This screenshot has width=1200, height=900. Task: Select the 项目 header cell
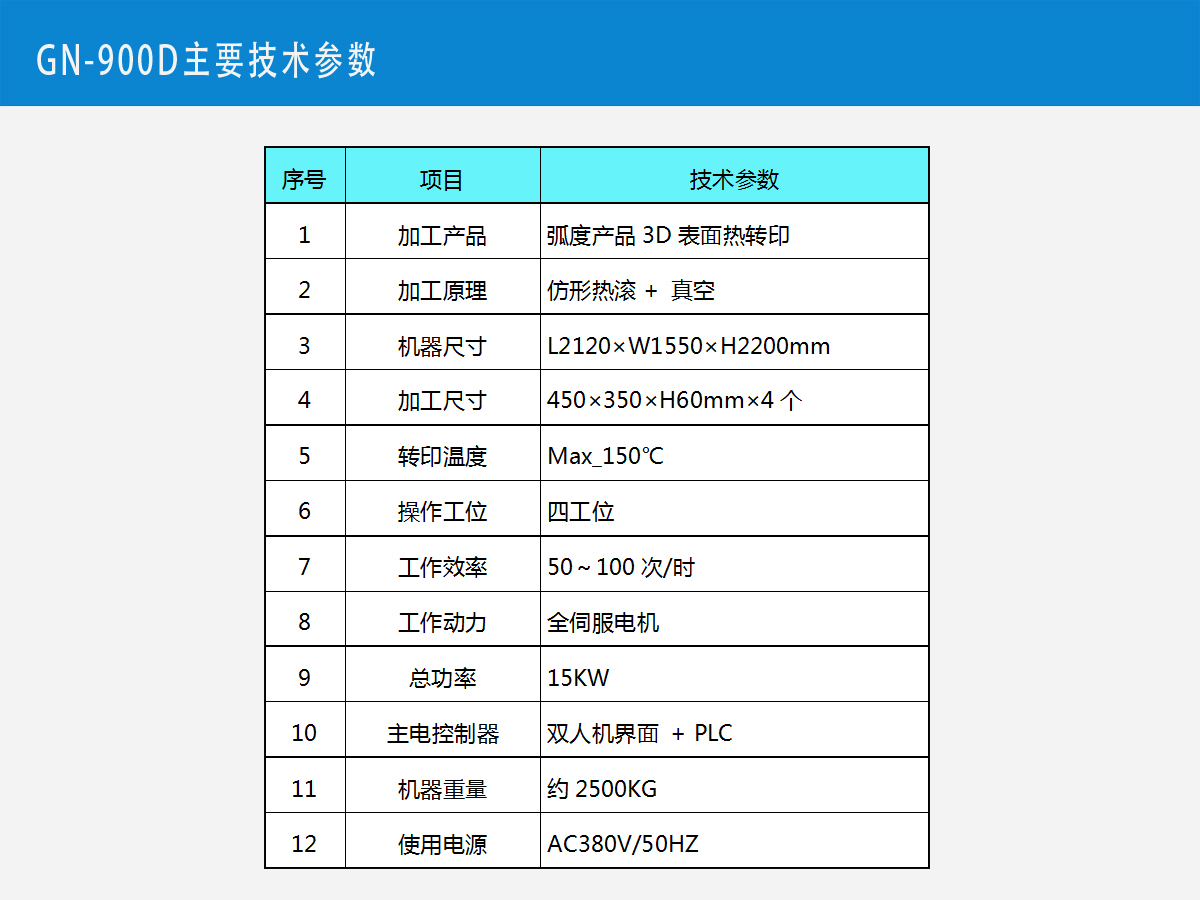(x=443, y=176)
